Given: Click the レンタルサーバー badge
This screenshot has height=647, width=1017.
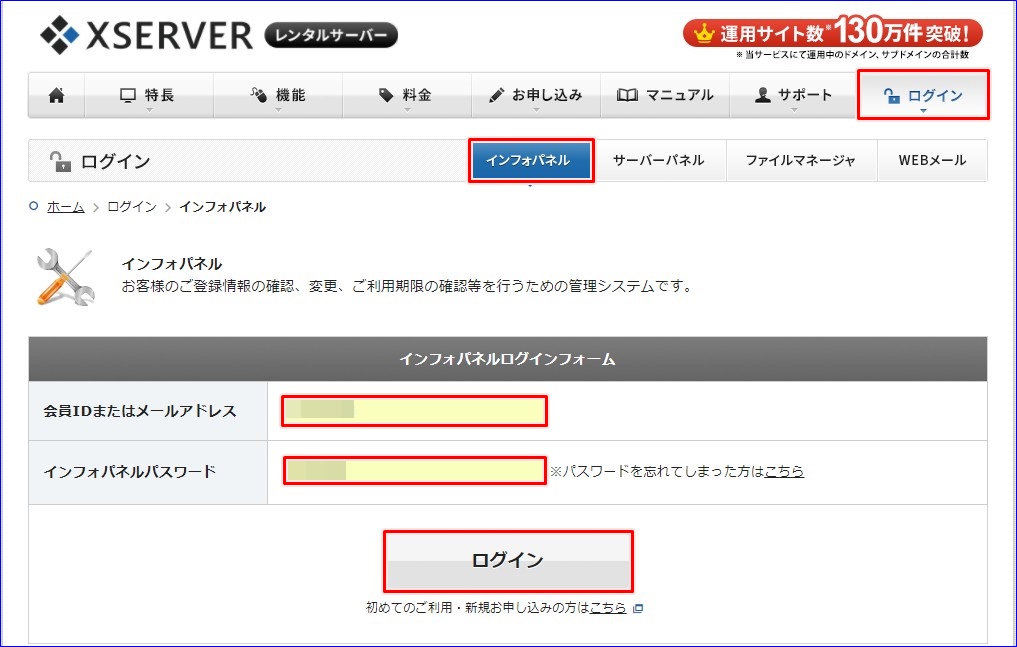Looking at the screenshot, I should (331, 35).
